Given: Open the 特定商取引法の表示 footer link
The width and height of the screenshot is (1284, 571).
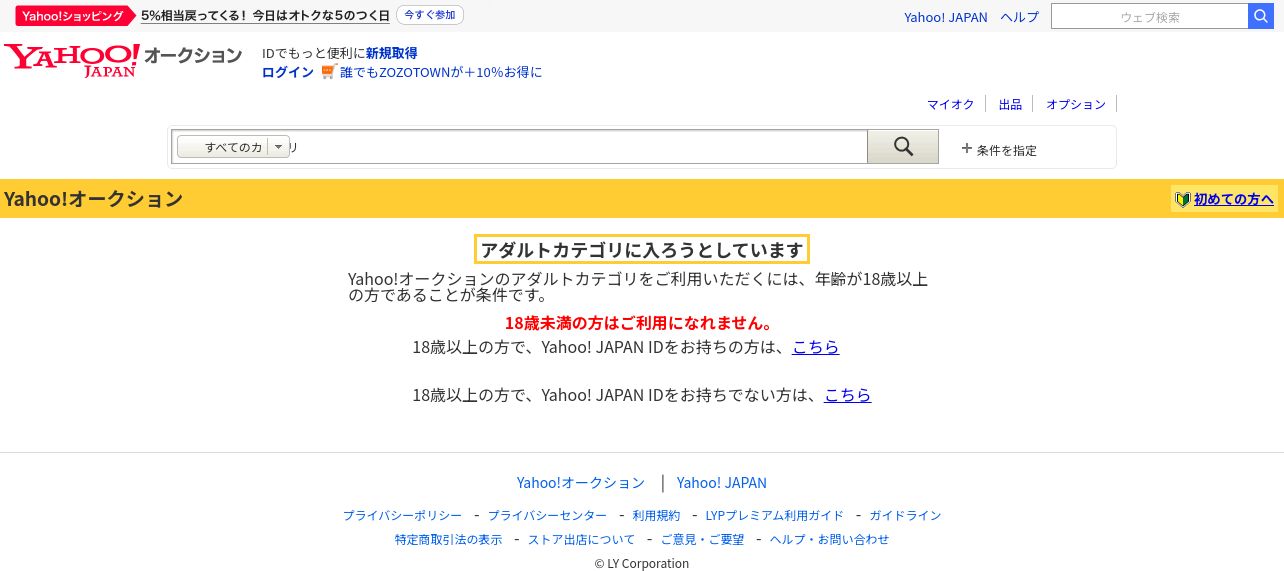Looking at the screenshot, I should (449, 539).
